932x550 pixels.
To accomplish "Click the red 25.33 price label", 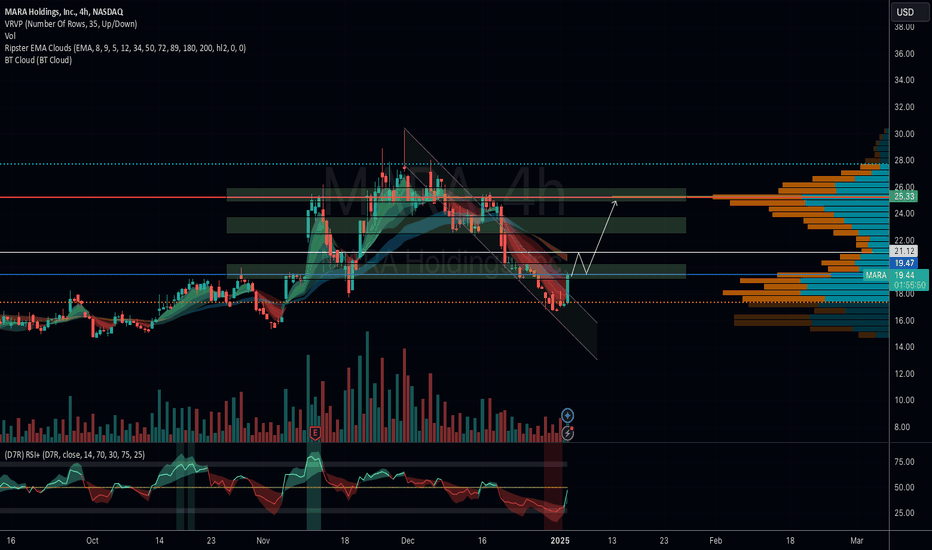I will coord(904,196).
